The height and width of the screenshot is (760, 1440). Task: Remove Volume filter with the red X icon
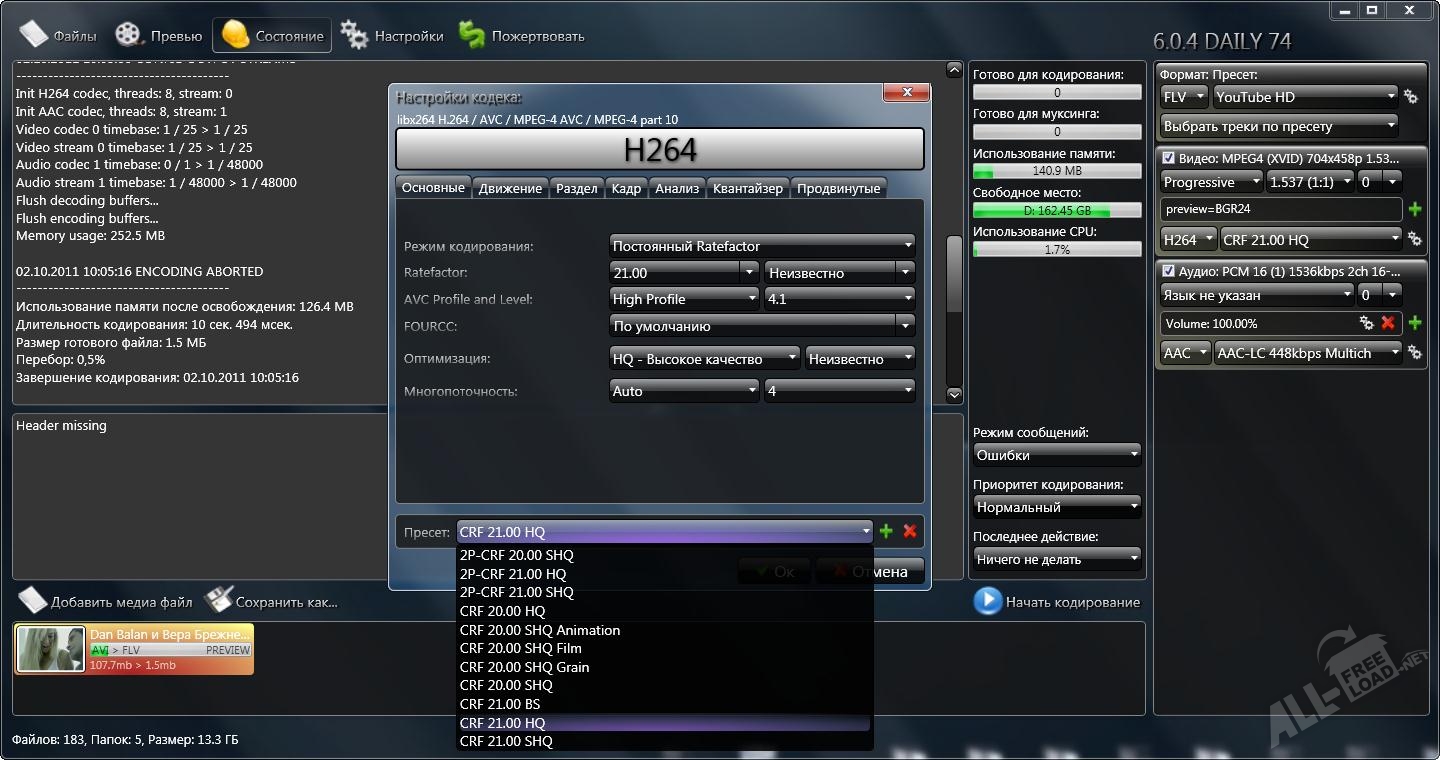click(1388, 324)
